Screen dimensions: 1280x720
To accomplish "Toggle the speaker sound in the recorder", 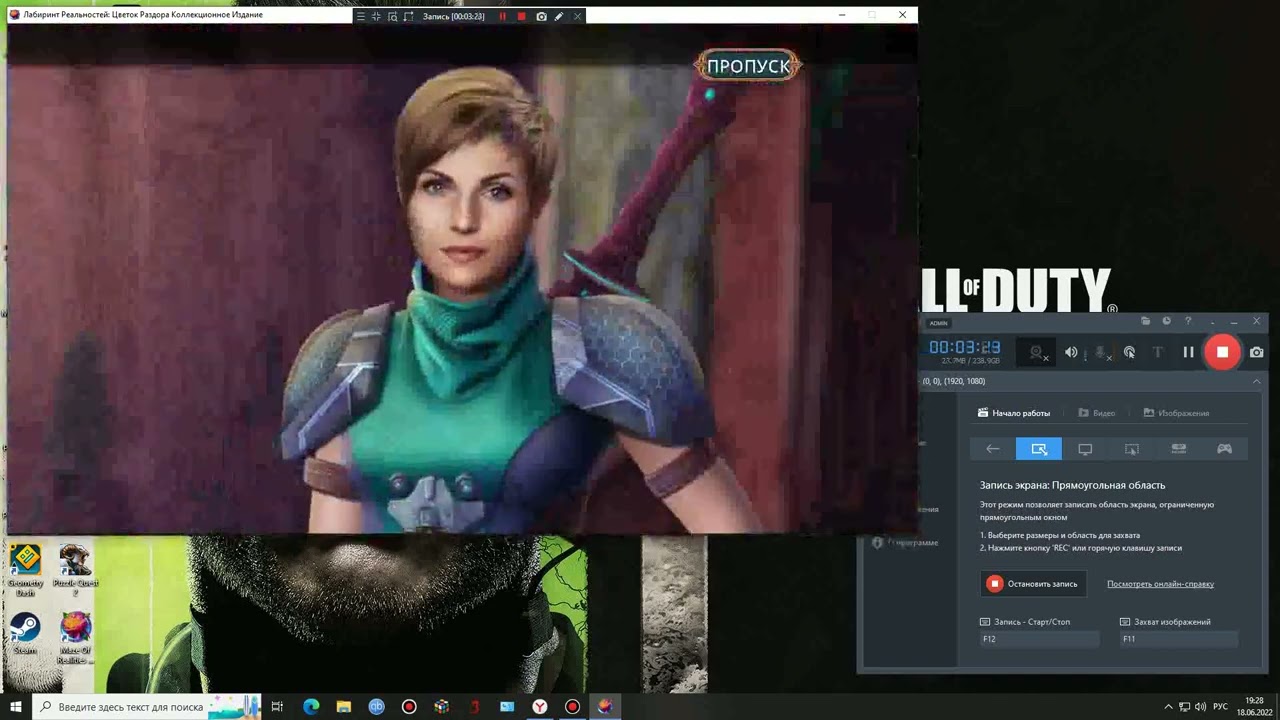I will [x=1072, y=352].
